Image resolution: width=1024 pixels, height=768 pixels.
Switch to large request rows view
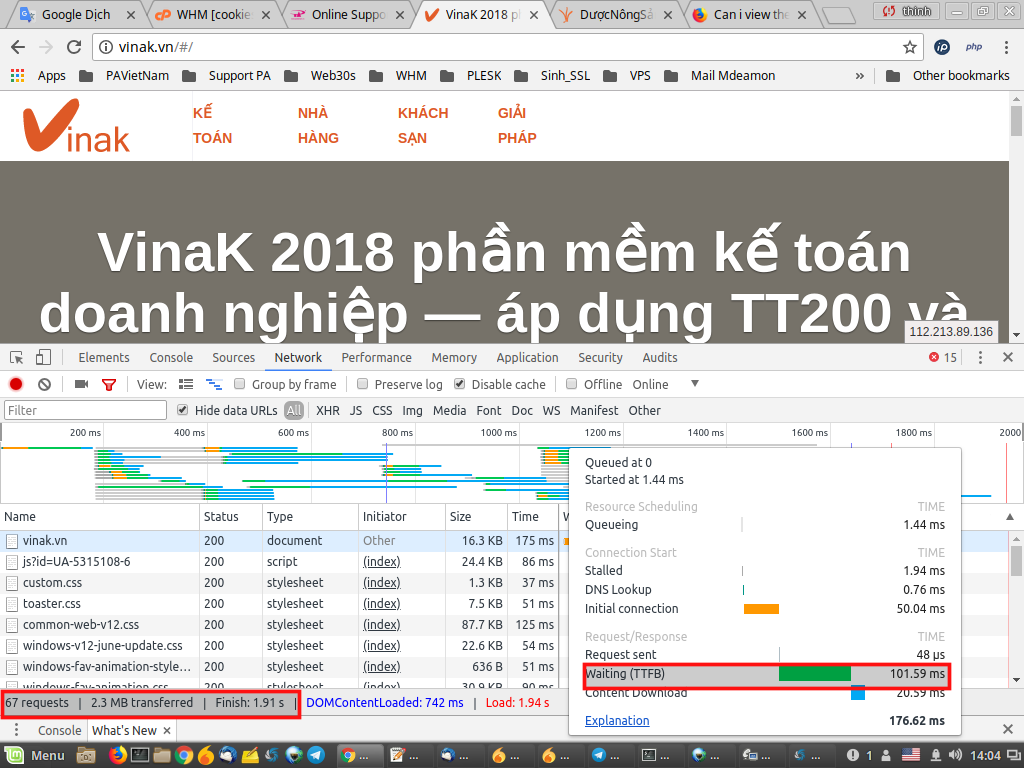186,384
